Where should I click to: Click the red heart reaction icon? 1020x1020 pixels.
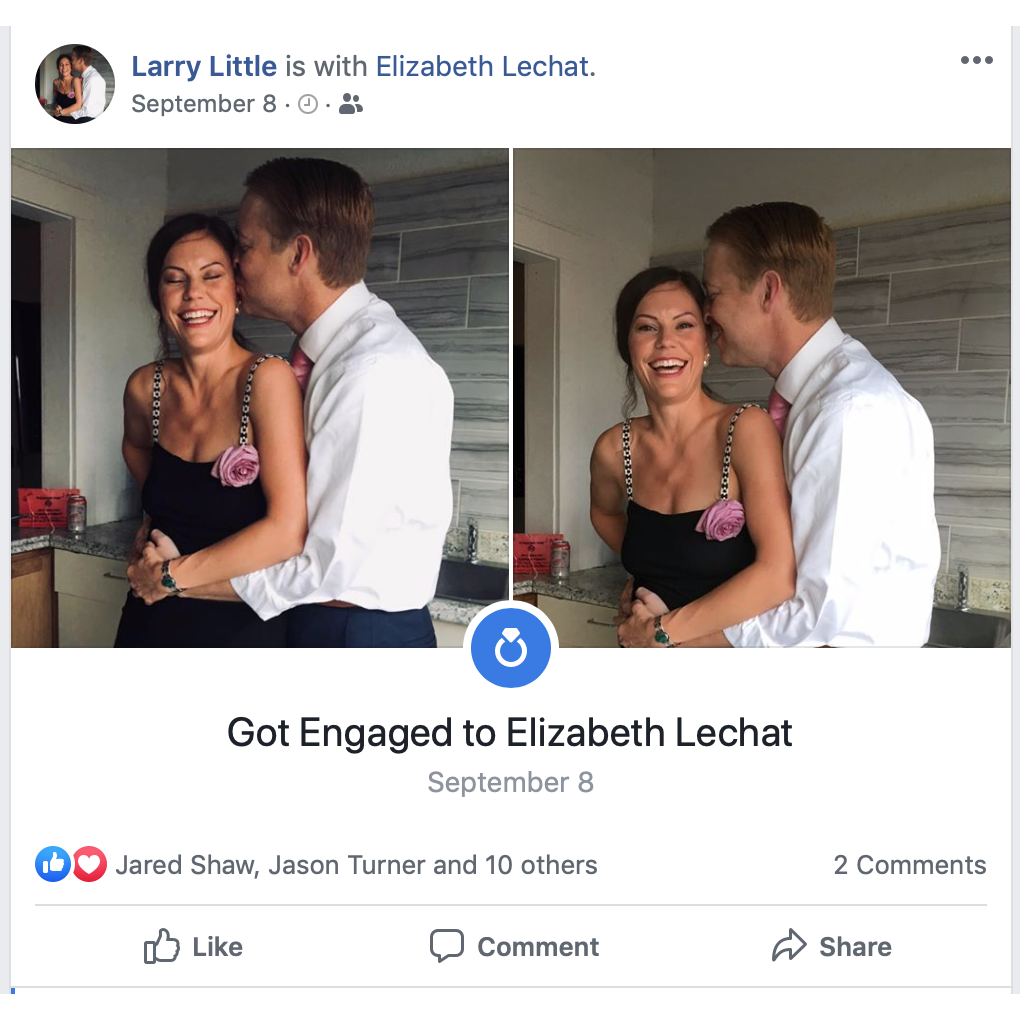coord(89,864)
